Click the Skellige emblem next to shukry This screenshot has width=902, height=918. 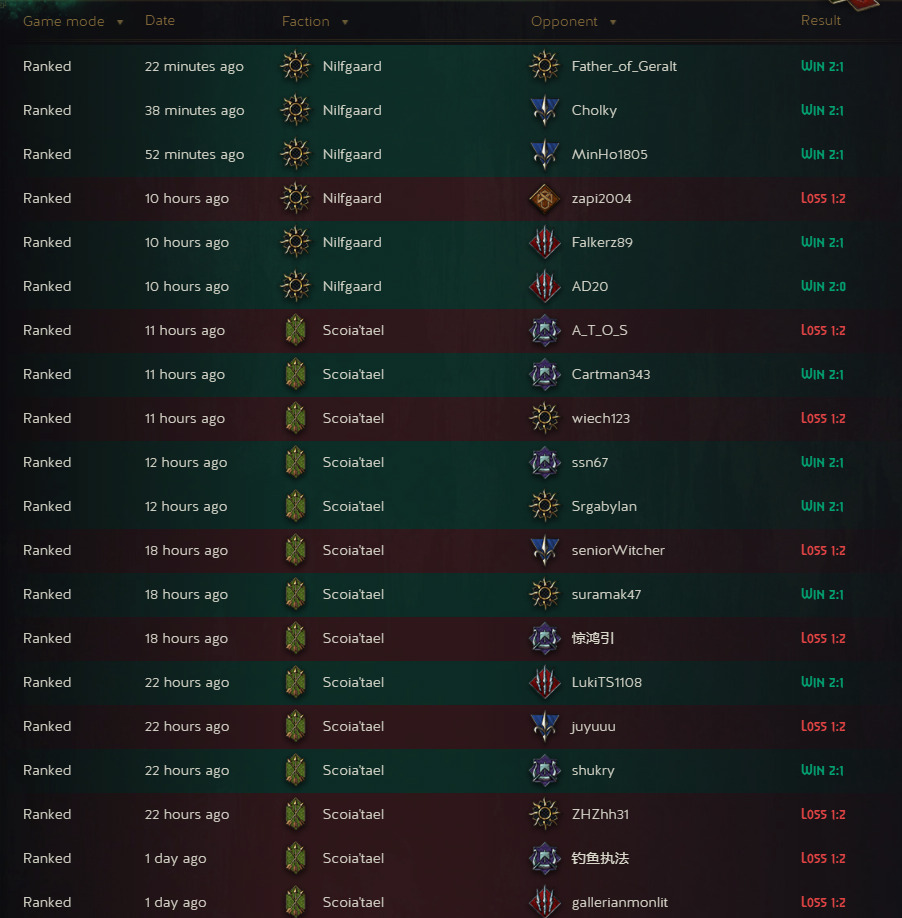coord(544,771)
